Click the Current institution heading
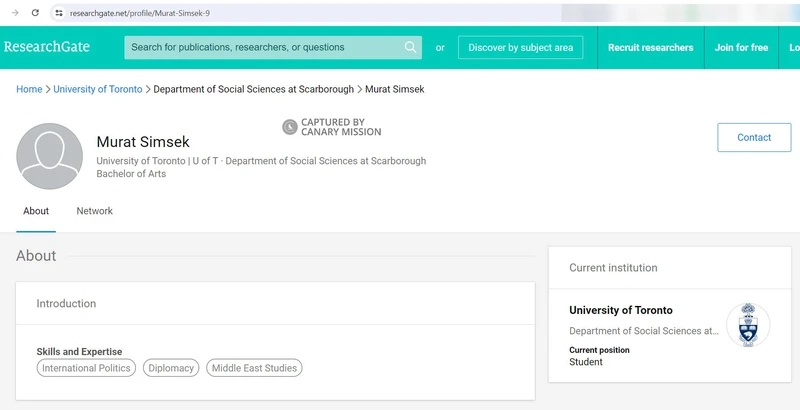 point(613,268)
